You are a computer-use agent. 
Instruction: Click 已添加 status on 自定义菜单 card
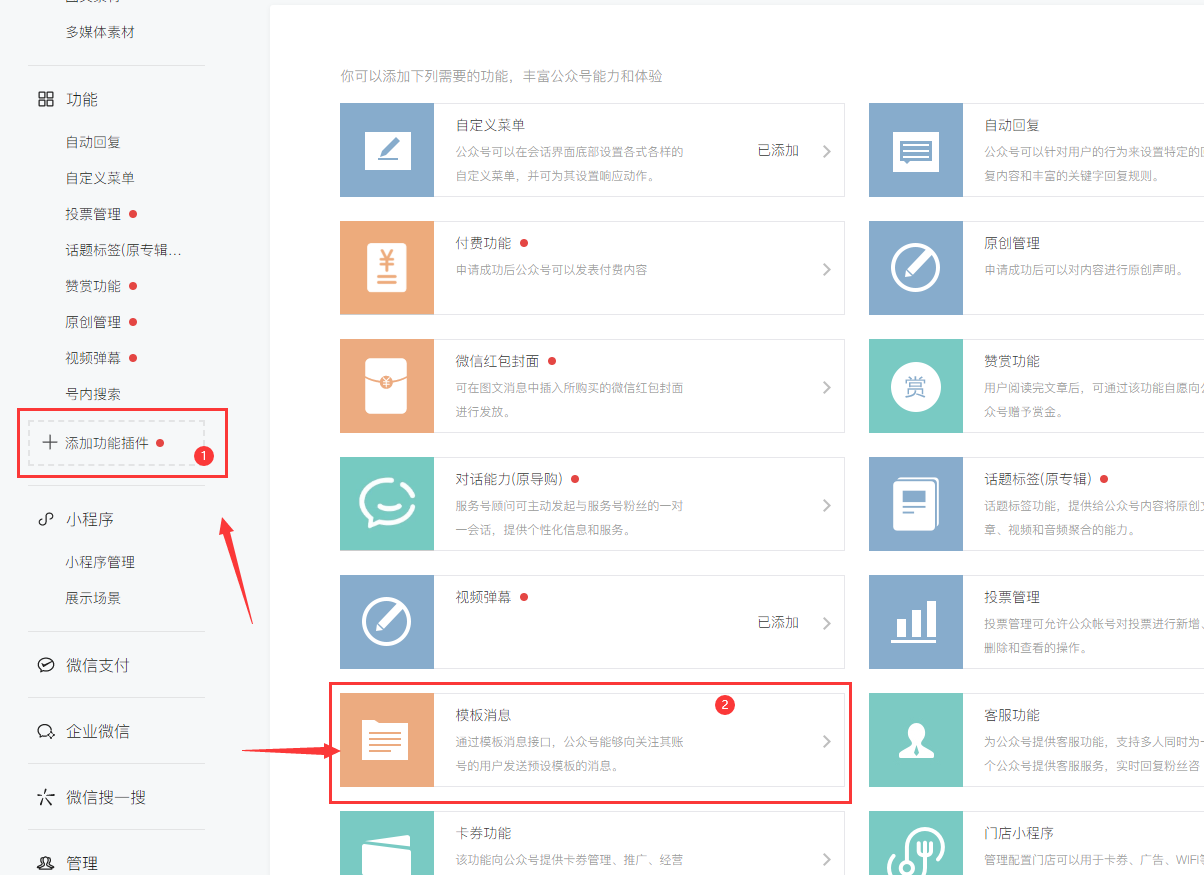[778, 150]
